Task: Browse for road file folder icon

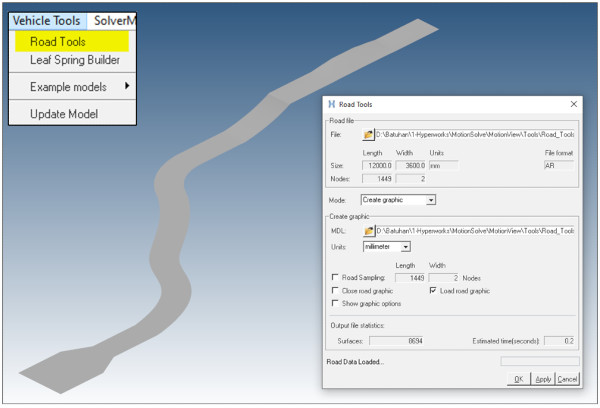Action: tap(368, 134)
